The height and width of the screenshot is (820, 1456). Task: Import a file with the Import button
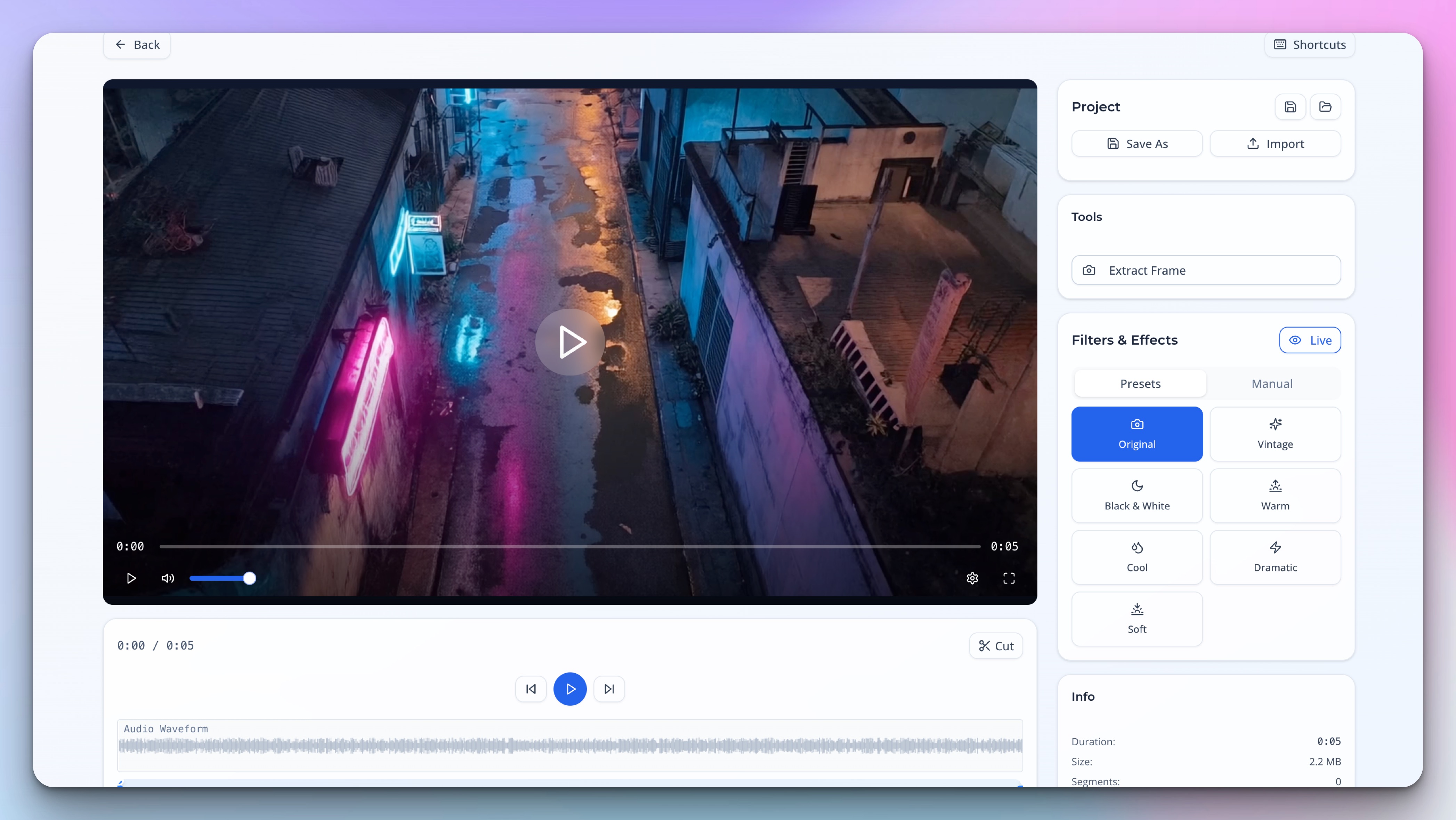coord(1276,143)
